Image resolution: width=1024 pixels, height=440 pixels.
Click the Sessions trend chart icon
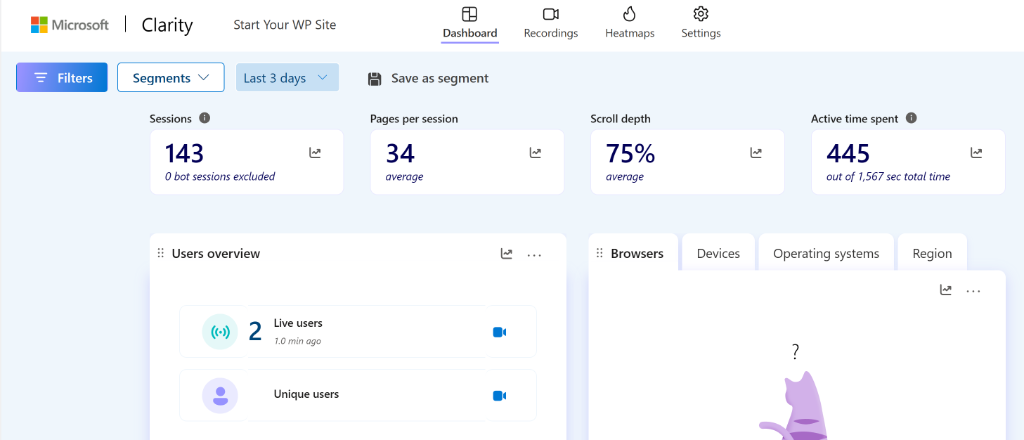(x=315, y=153)
